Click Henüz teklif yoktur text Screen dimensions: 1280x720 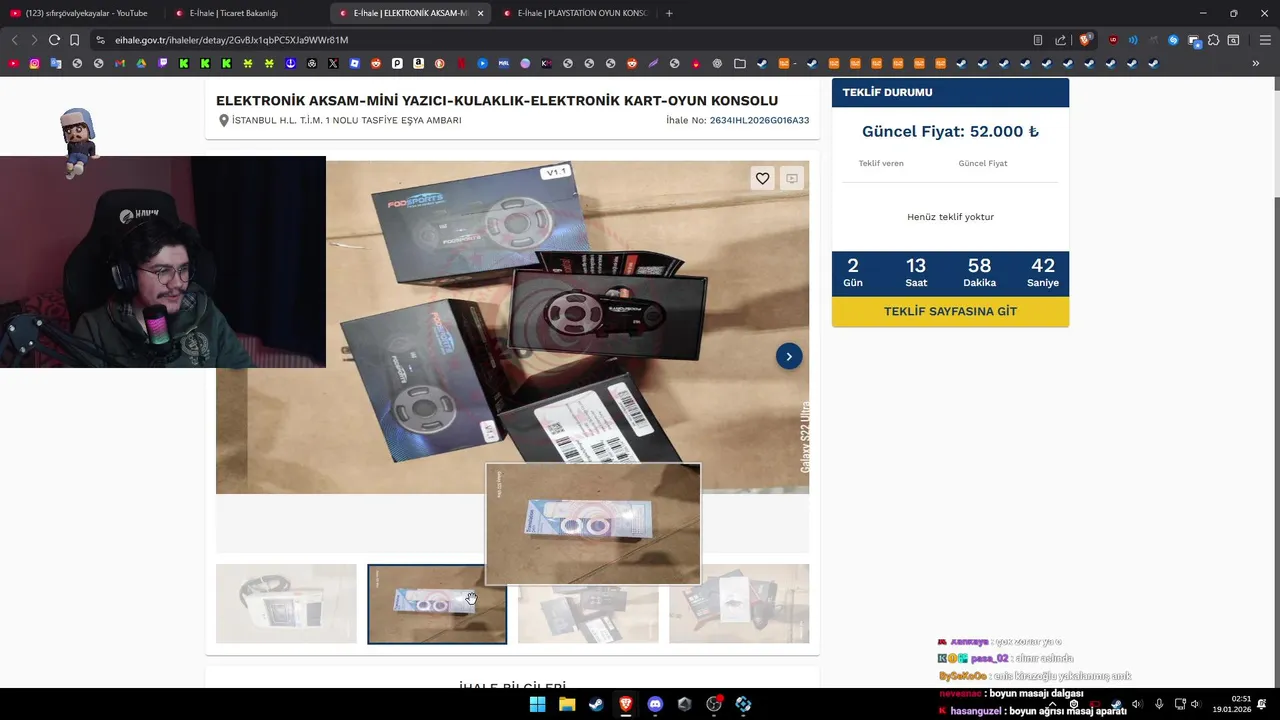pyautogui.click(x=950, y=217)
